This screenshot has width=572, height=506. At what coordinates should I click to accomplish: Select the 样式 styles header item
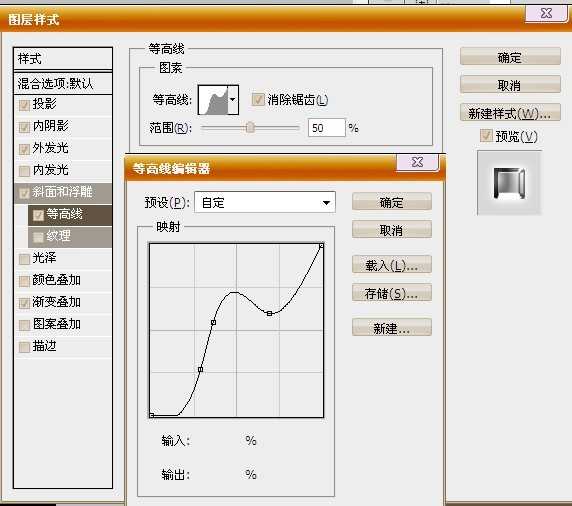[x=63, y=58]
